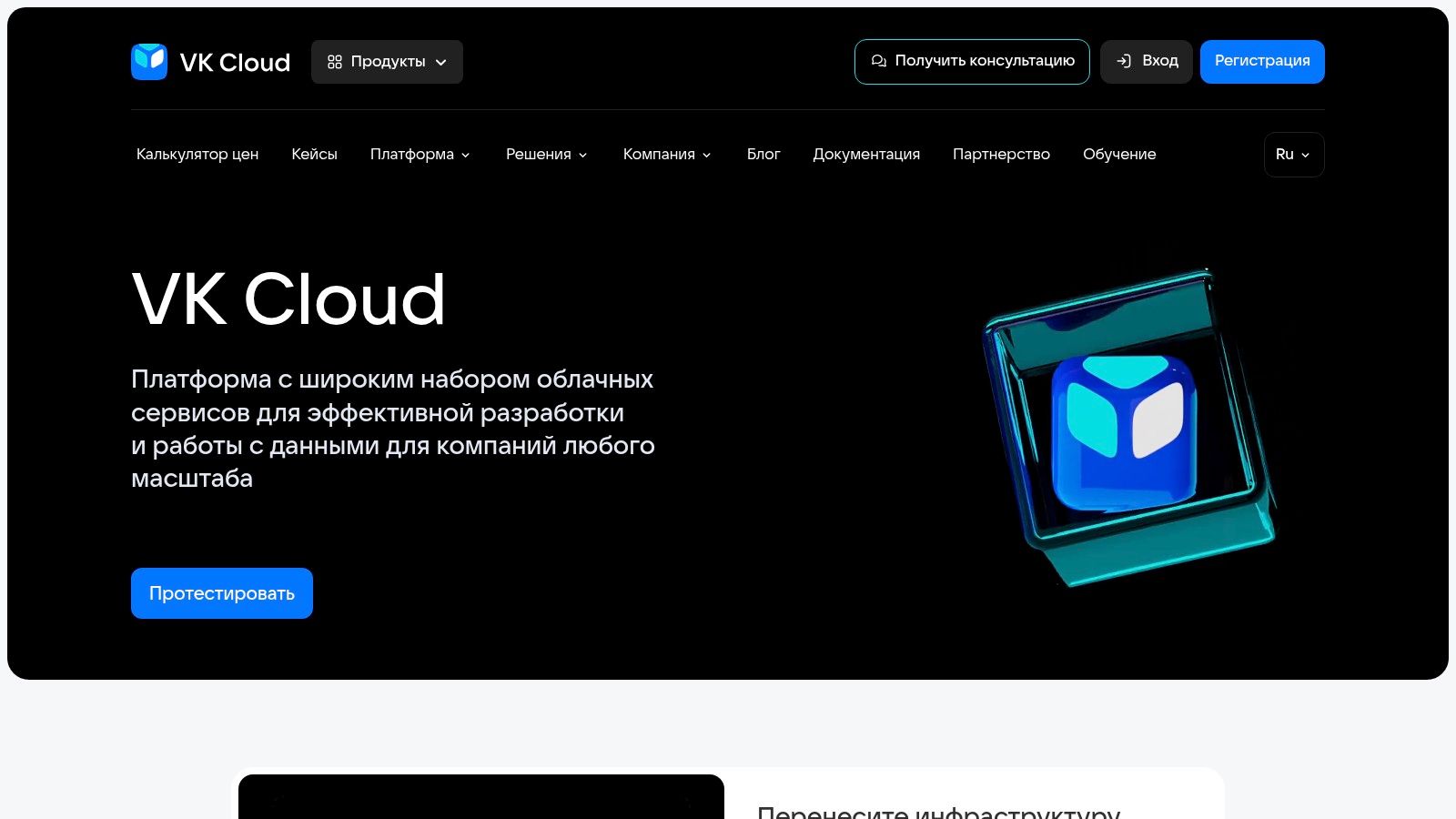Screen dimensions: 1456x819
Task: Click the login arrow icon
Action: [1124, 61]
